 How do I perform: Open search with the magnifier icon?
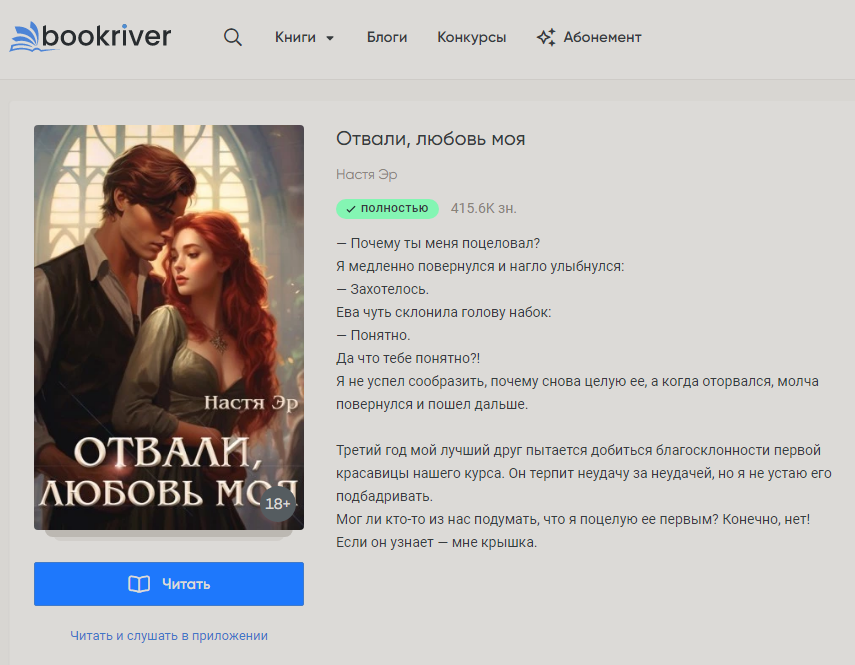233,38
